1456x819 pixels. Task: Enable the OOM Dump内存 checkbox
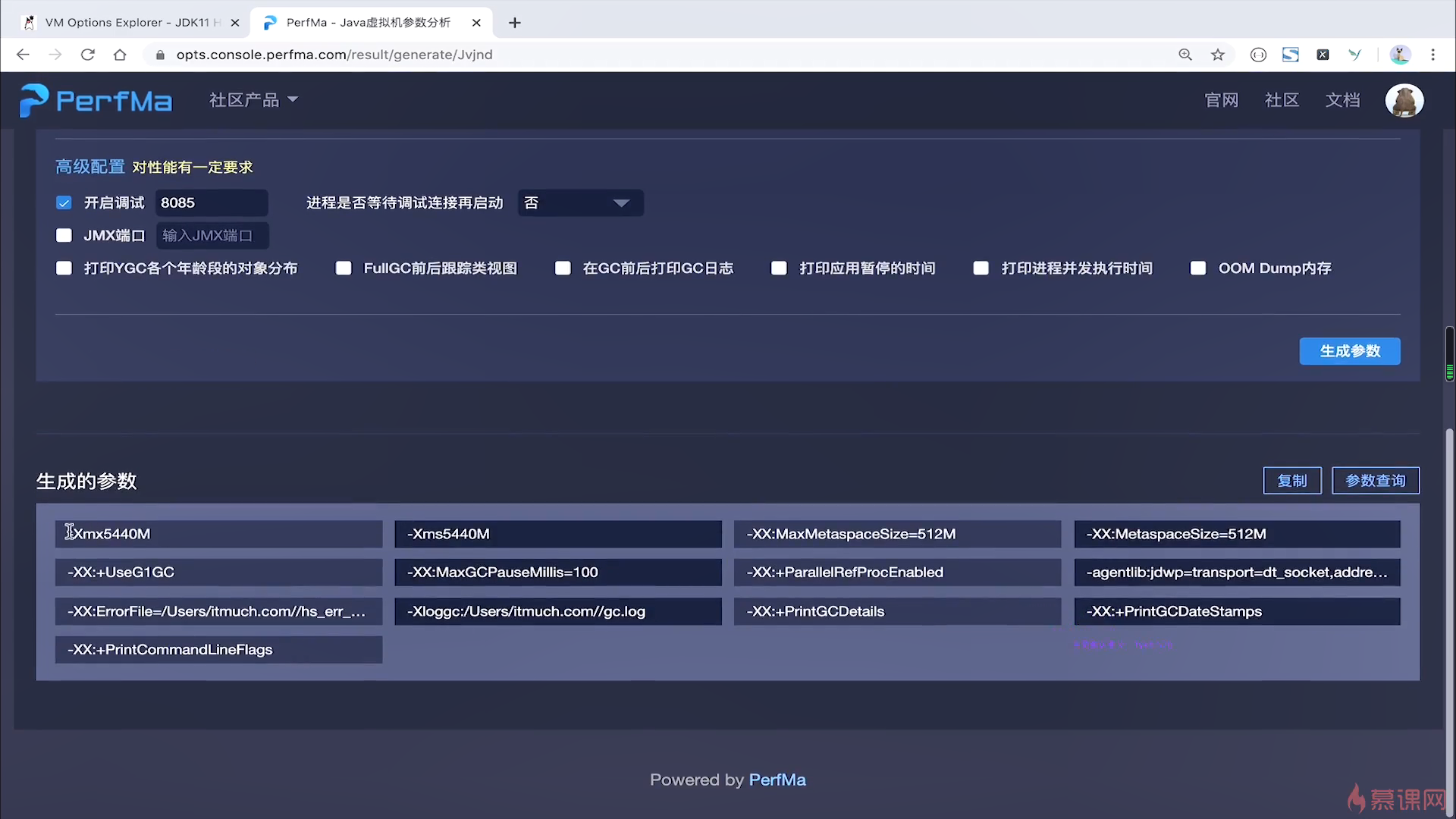point(1198,268)
